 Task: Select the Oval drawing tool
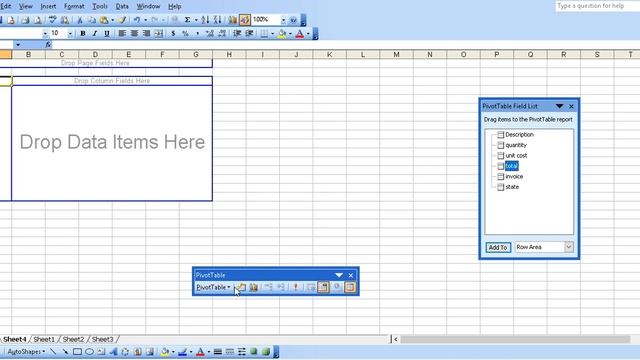pyautogui.click(x=89, y=351)
